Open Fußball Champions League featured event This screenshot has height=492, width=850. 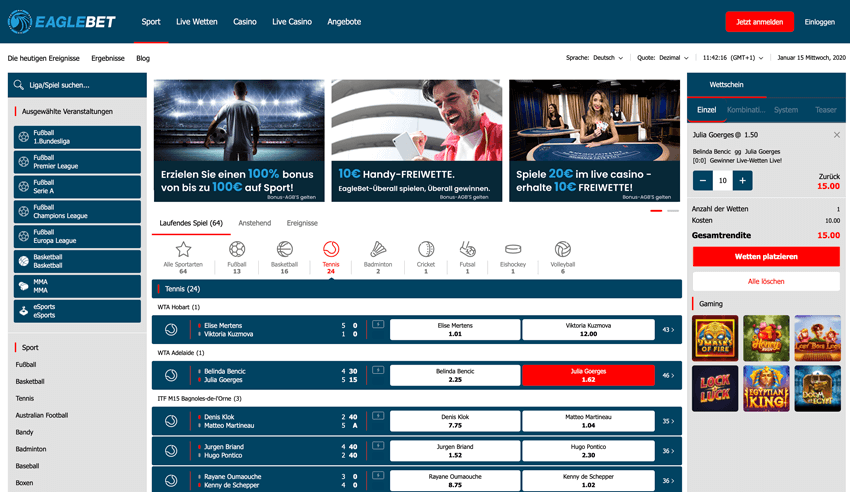(x=78, y=212)
